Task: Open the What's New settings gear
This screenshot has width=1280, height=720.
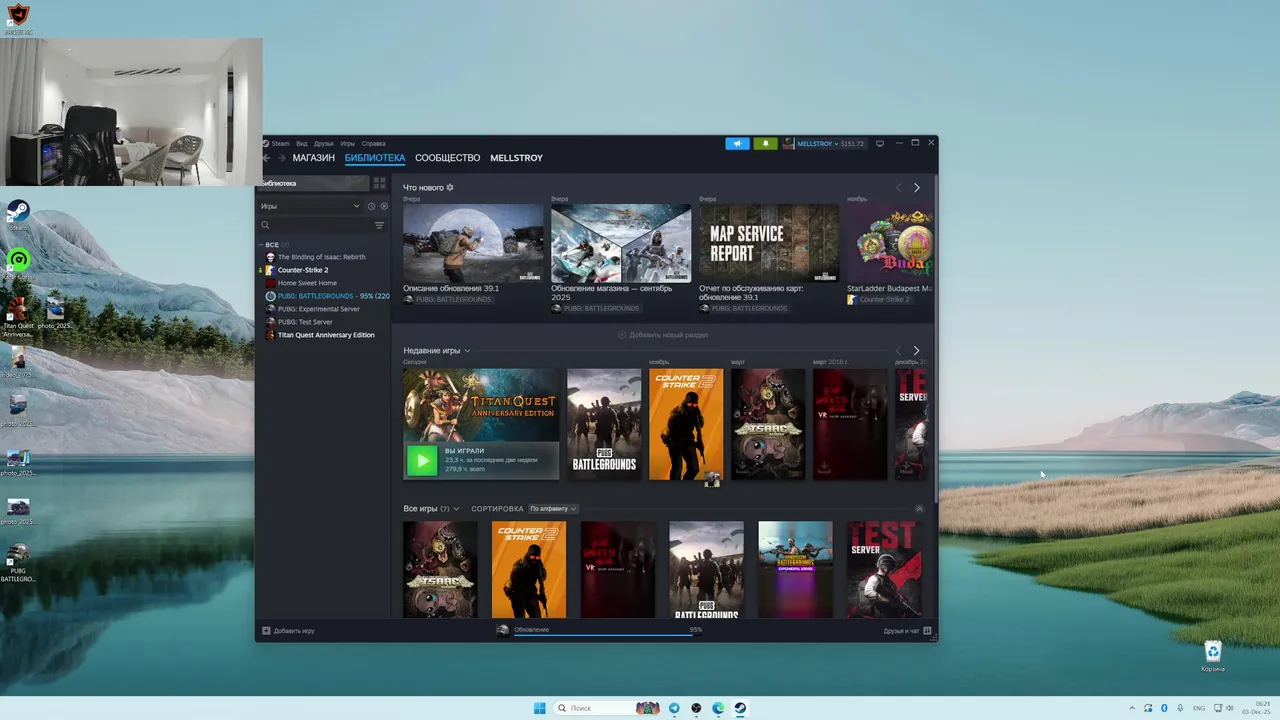Action: (x=450, y=187)
